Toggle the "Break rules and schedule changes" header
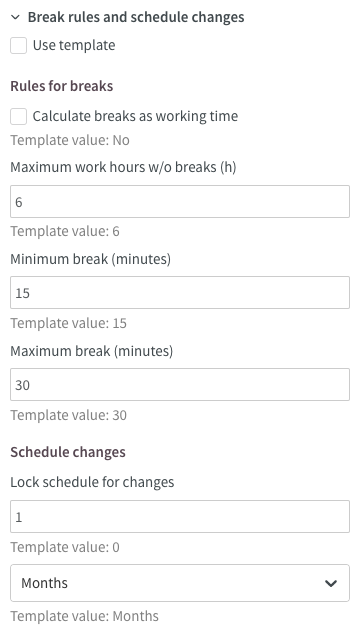360x629 pixels. (x=136, y=17)
